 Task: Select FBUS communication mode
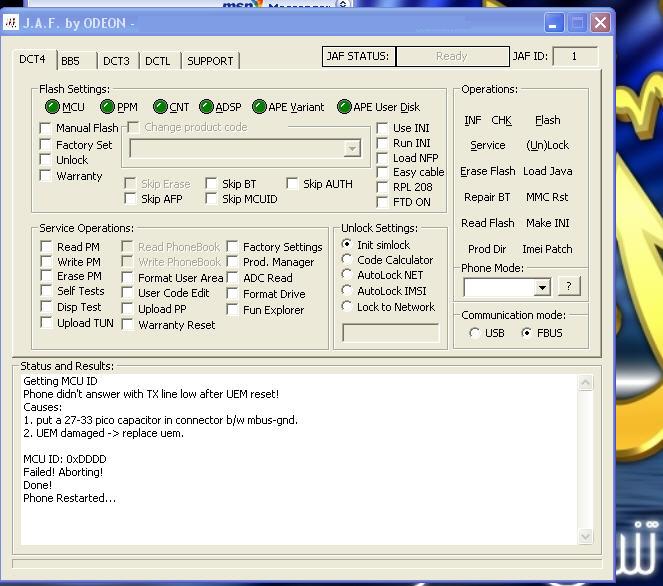(x=526, y=333)
